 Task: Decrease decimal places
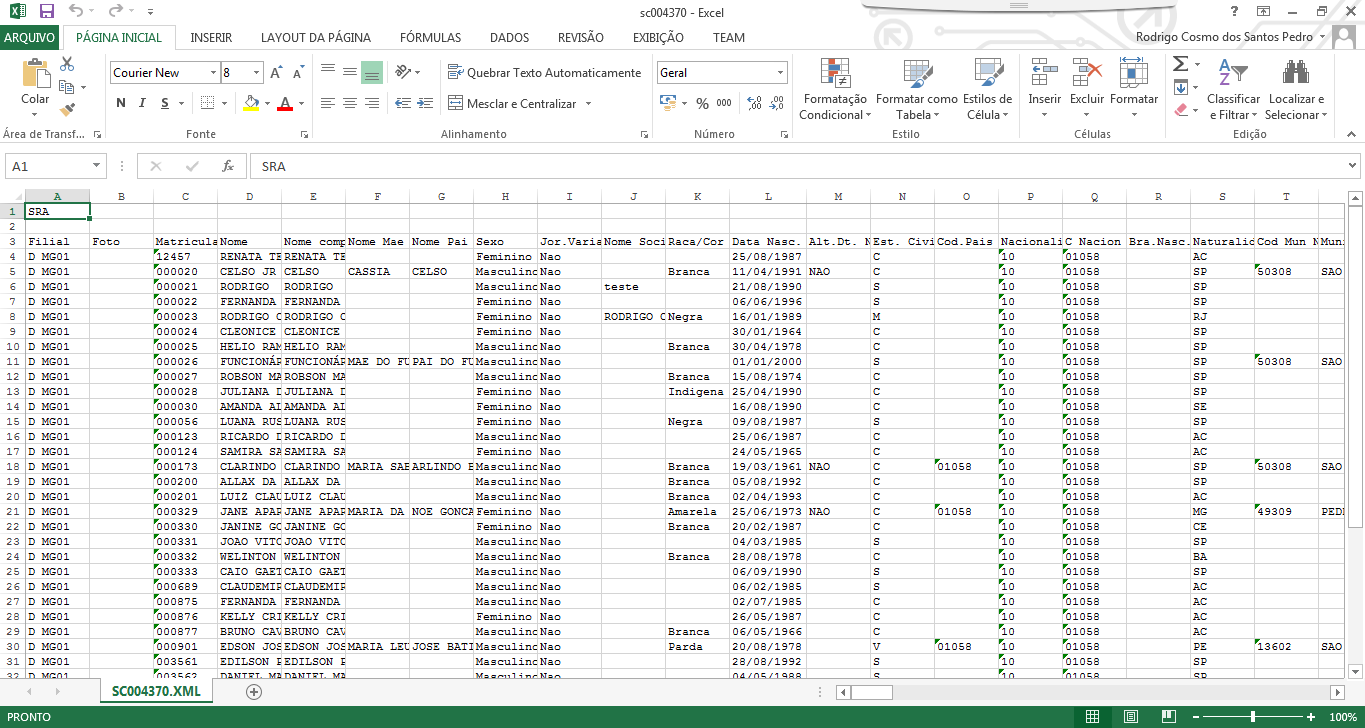click(x=777, y=103)
